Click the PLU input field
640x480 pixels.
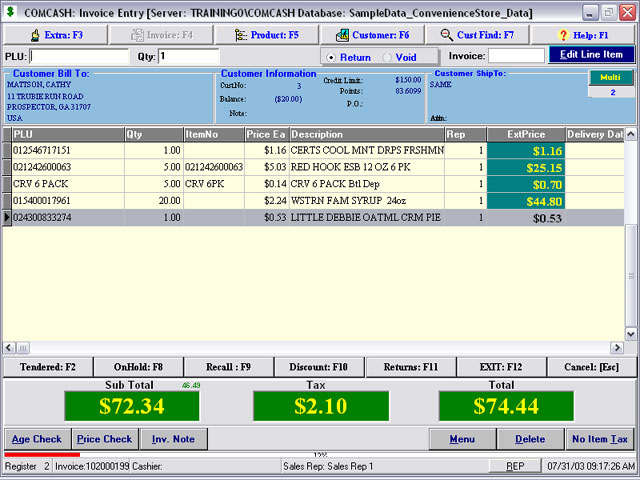[x=79, y=56]
